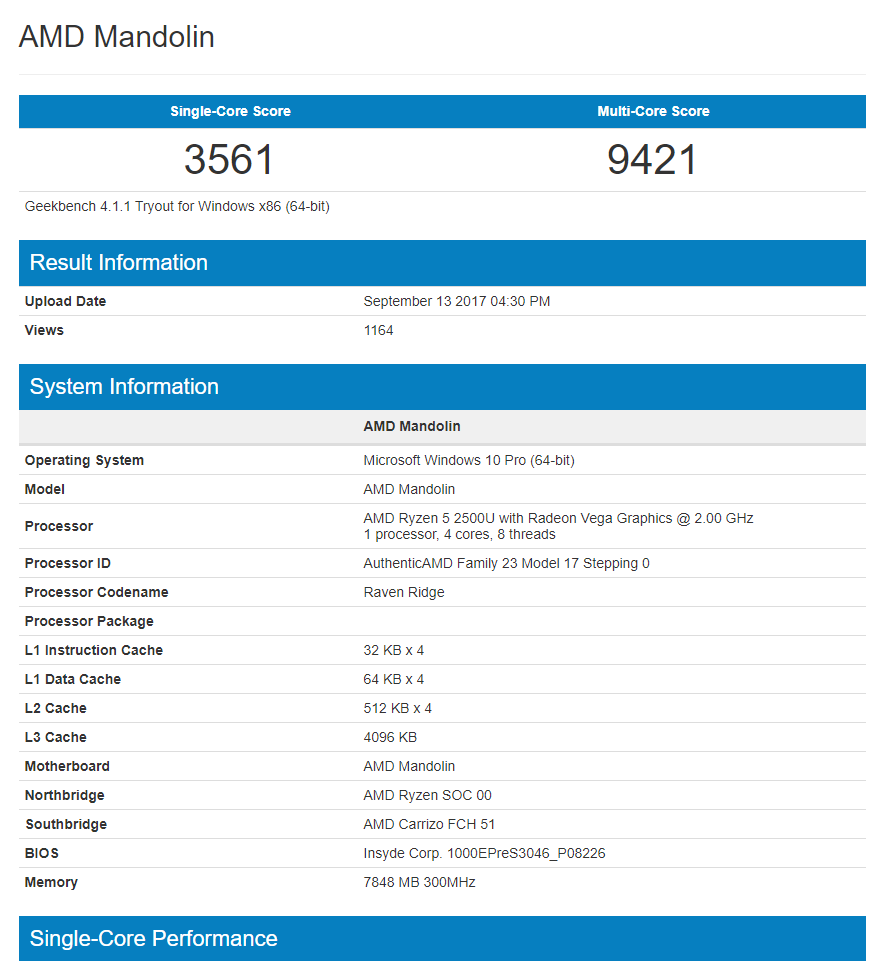889x961 pixels.
Task: Click the Views label
Action: [44, 330]
